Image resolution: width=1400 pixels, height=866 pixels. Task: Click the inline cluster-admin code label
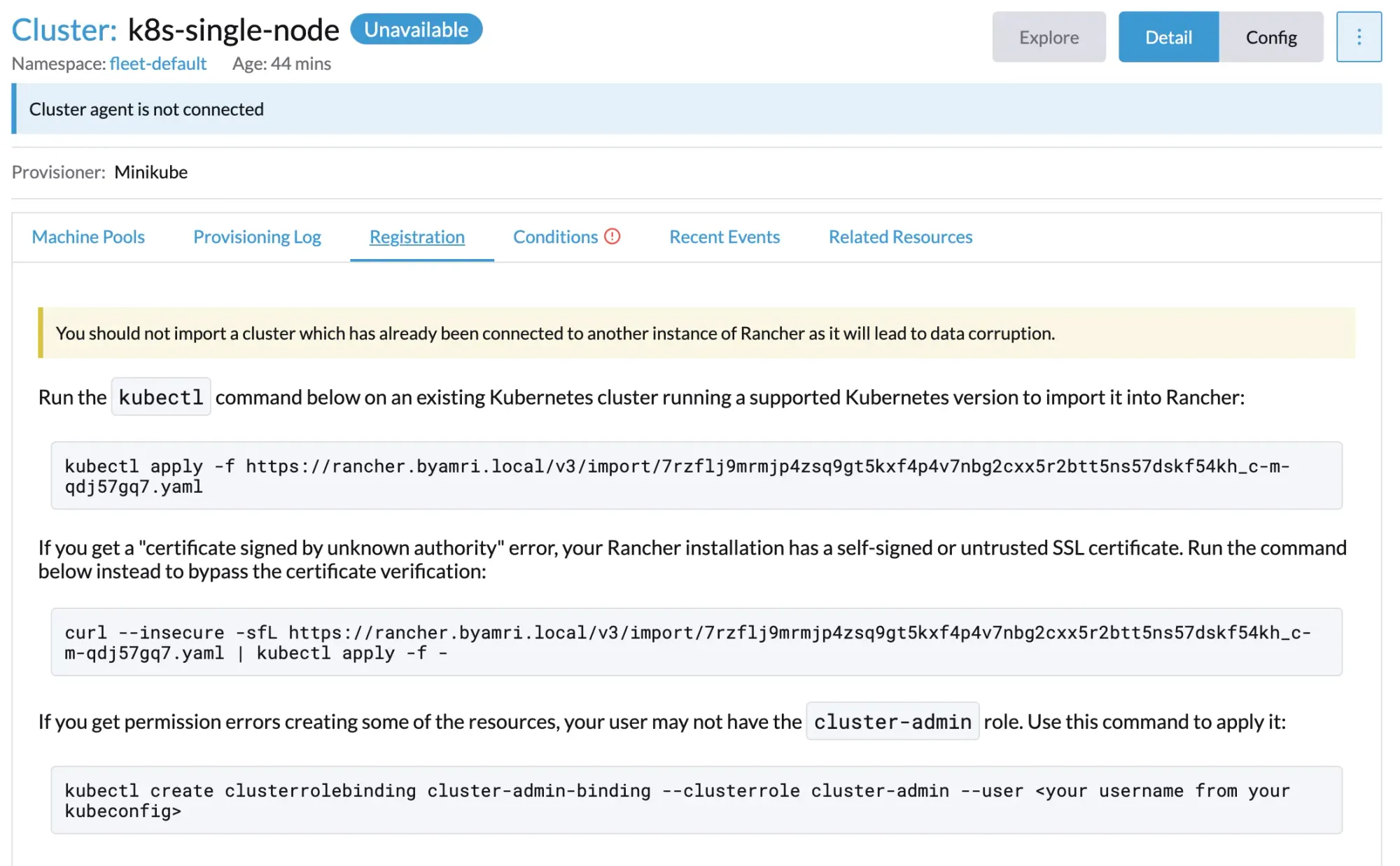coord(892,722)
